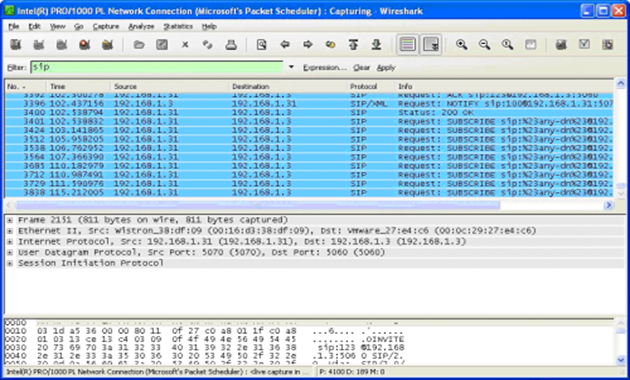The width and height of the screenshot is (630, 380).
Task: Go to specific packet number icon
Action: pyautogui.click(x=331, y=45)
